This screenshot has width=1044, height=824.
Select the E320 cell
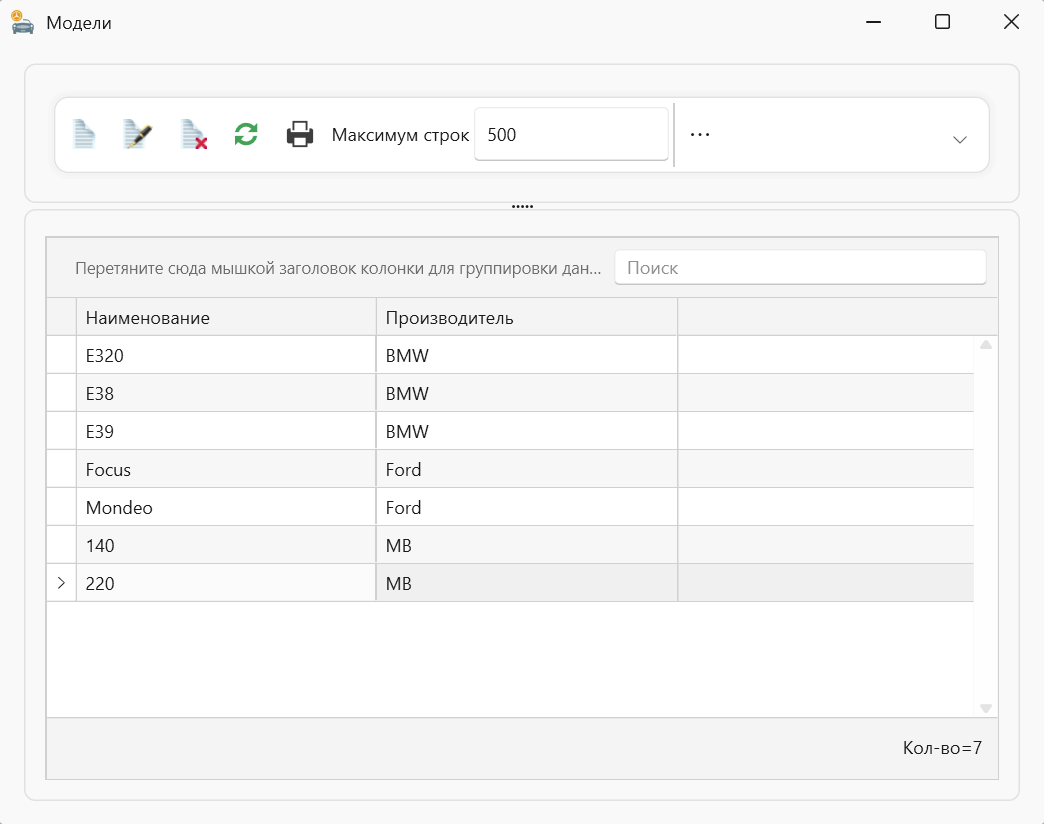tap(226, 355)
